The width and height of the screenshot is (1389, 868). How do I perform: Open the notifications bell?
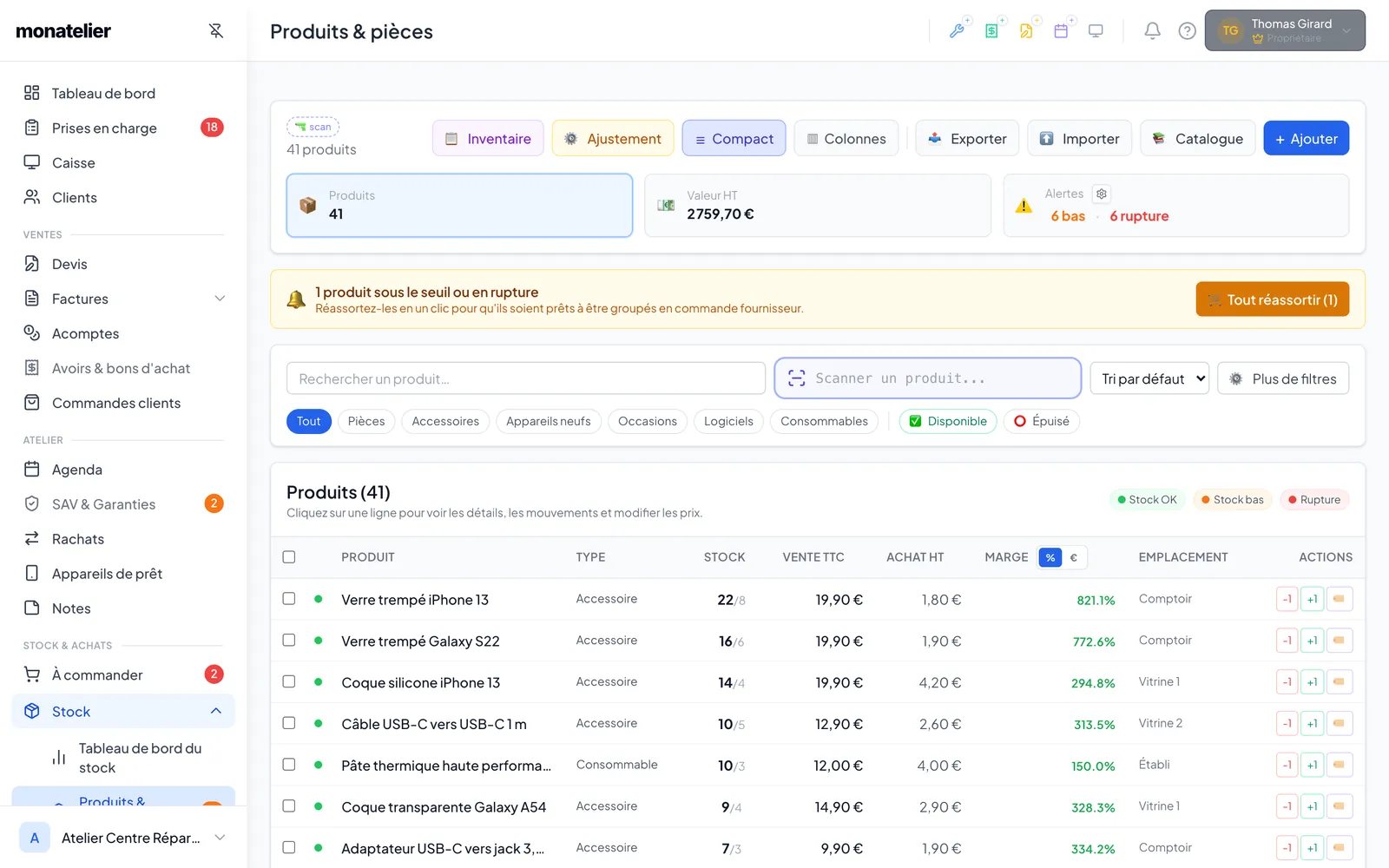1152,31
